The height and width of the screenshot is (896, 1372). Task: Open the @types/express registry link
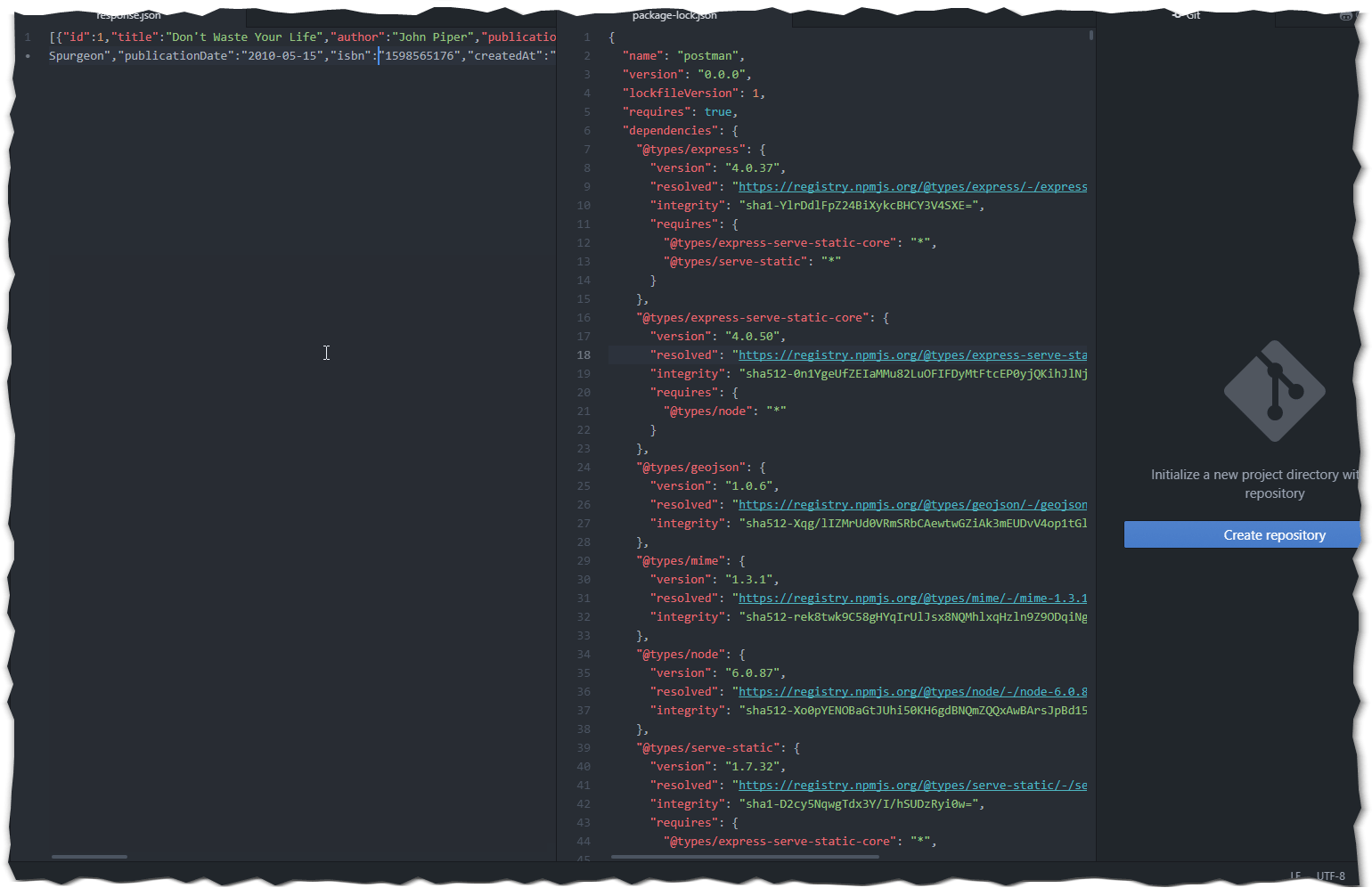click(x=909, y=186)
